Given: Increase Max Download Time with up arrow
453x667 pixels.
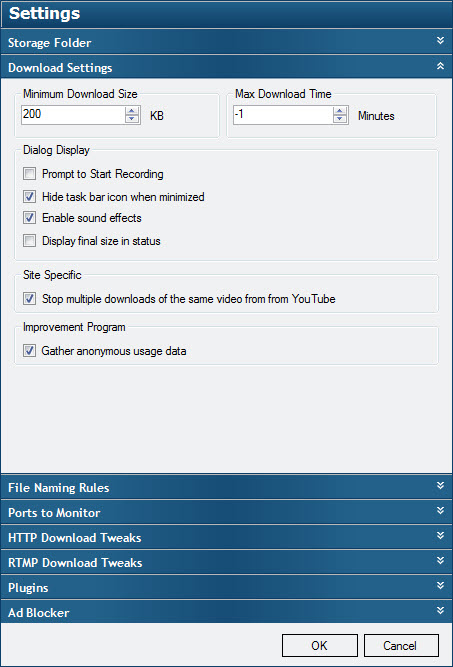Looking at the screenshot, I should 339,111.
